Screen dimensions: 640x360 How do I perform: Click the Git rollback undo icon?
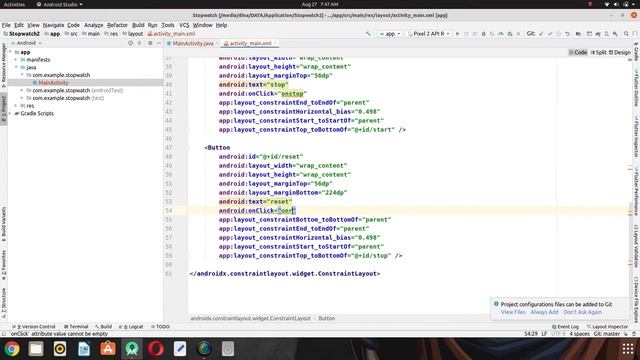tap(567, 34)
